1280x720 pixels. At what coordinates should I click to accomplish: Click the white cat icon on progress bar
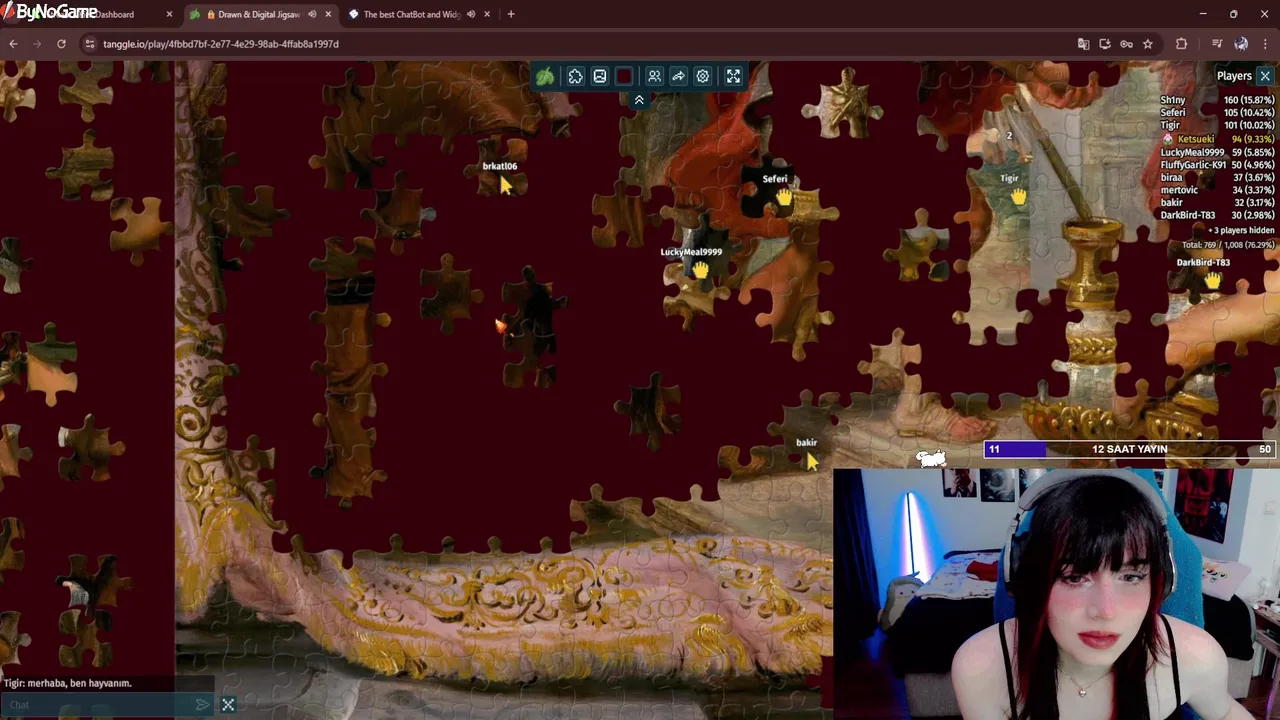point(931,458)
